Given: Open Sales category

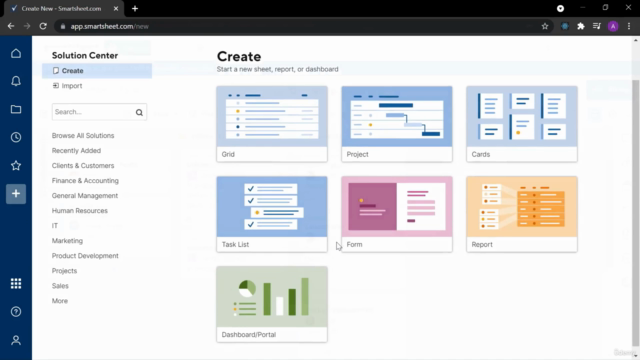Looking at the screenshot, I should click(60, 286).
